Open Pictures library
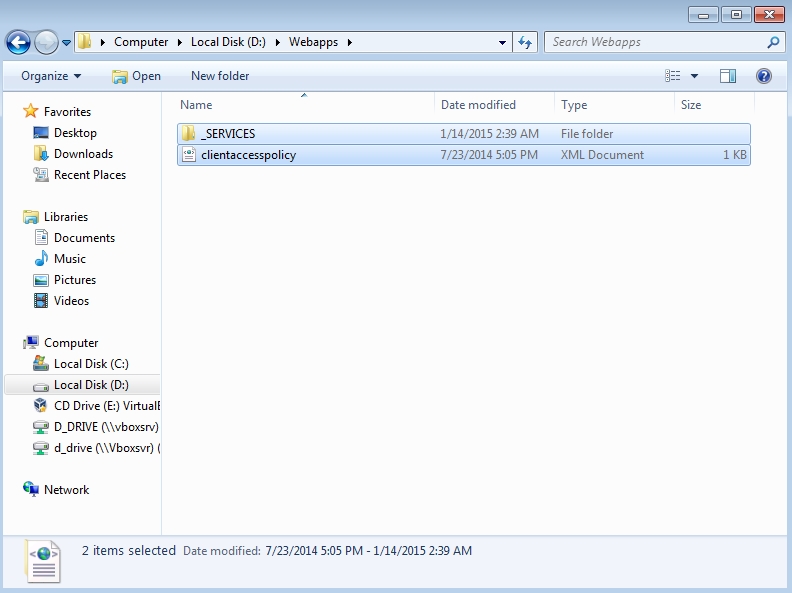The image size is (792, 593). [75, 280]
